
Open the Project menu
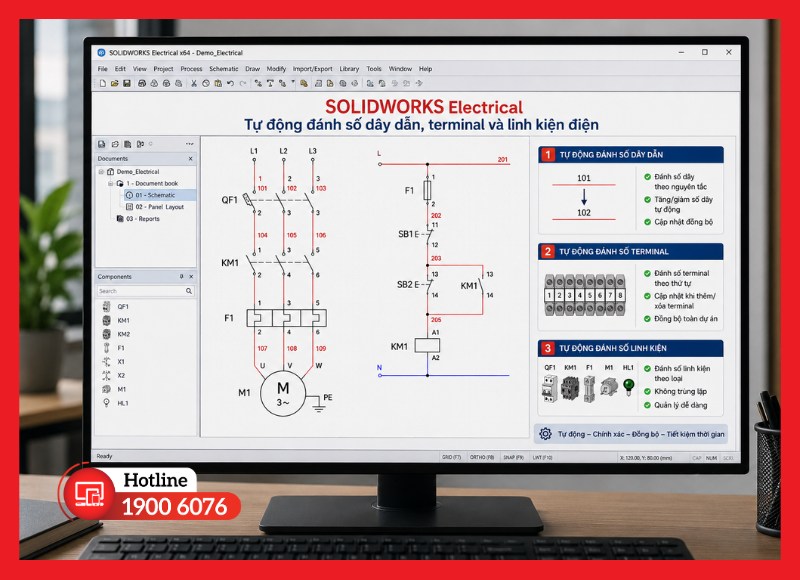[x=163, y=69]
